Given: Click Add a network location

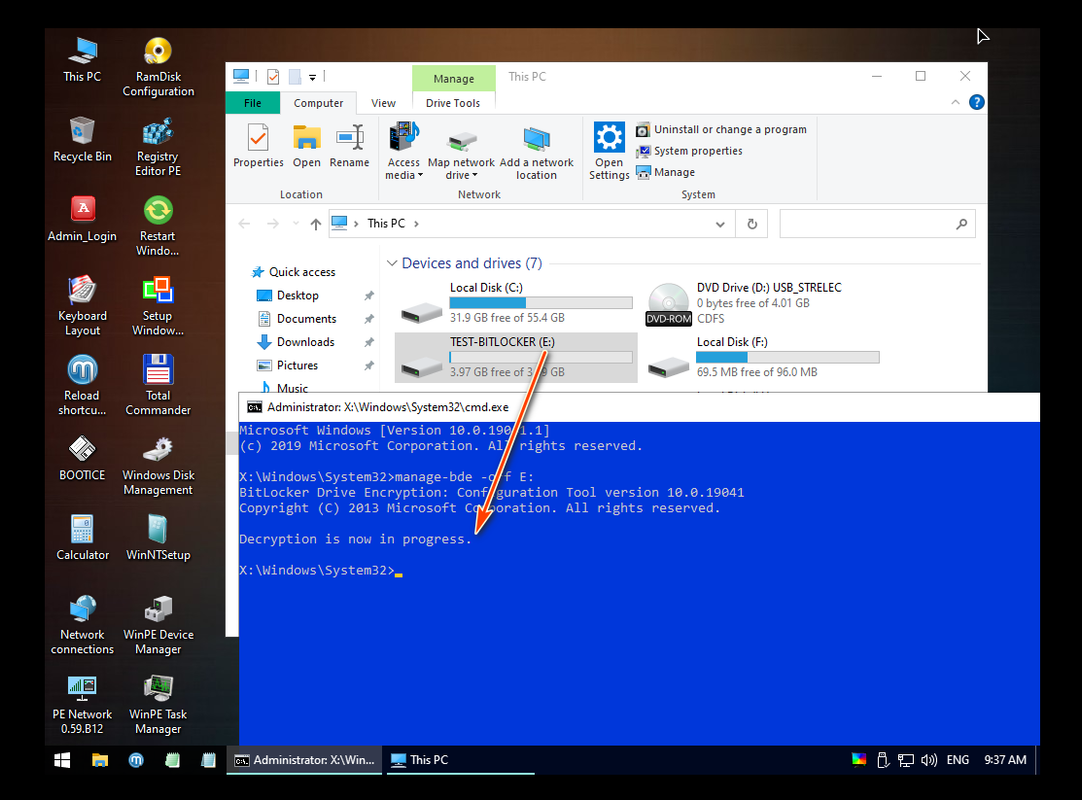Looking at the screenshot, I should point(536,152).
